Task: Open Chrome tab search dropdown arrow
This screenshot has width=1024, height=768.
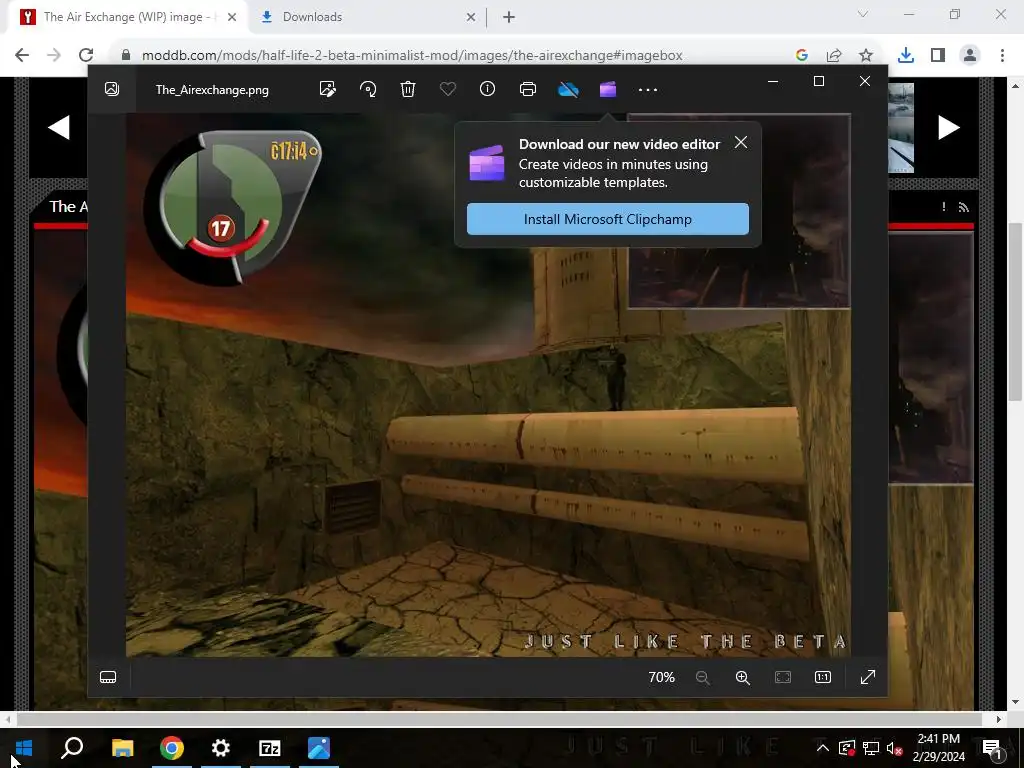Action: 863,14
